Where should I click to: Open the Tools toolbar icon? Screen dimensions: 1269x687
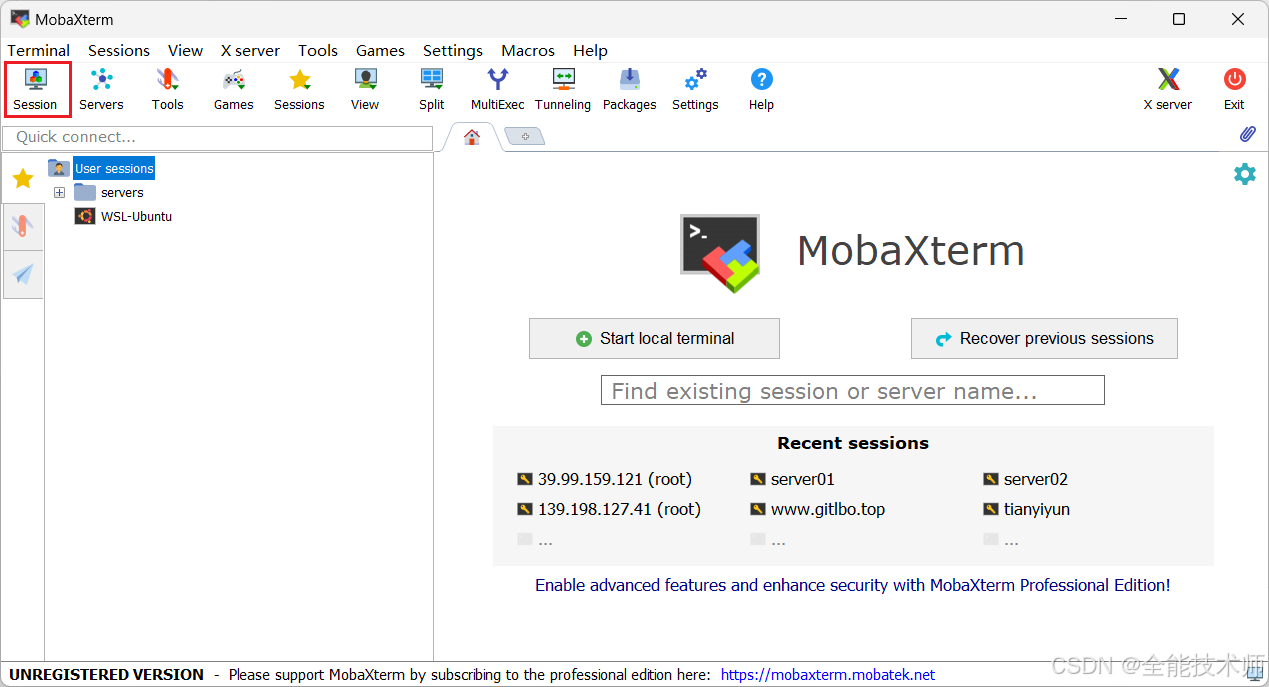coord(167,89)
